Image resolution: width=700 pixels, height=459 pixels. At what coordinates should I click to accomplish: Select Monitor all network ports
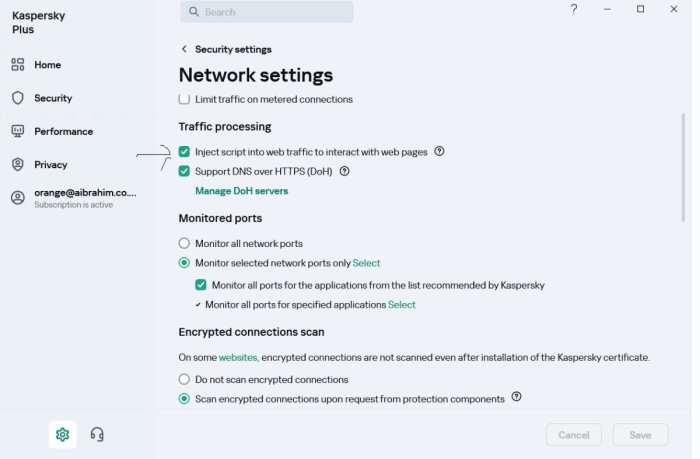[x=184, y=243]
